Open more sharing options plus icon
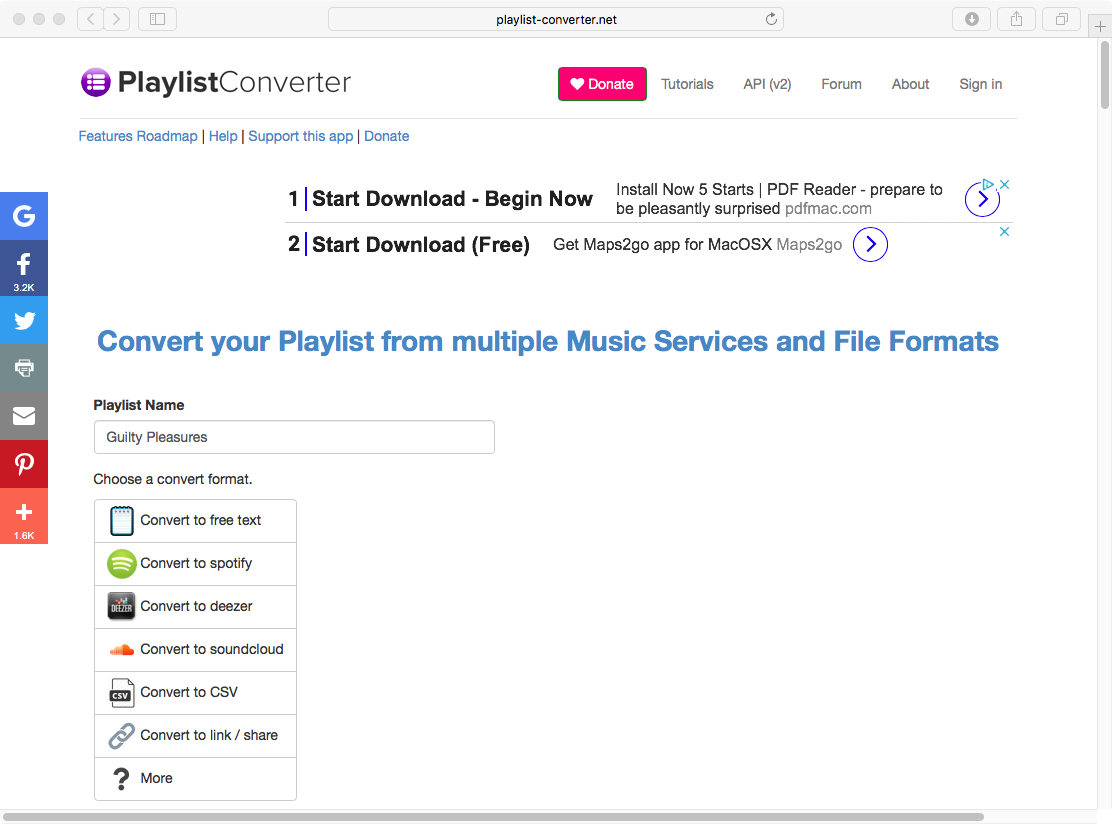 click(x=24, y=516)
